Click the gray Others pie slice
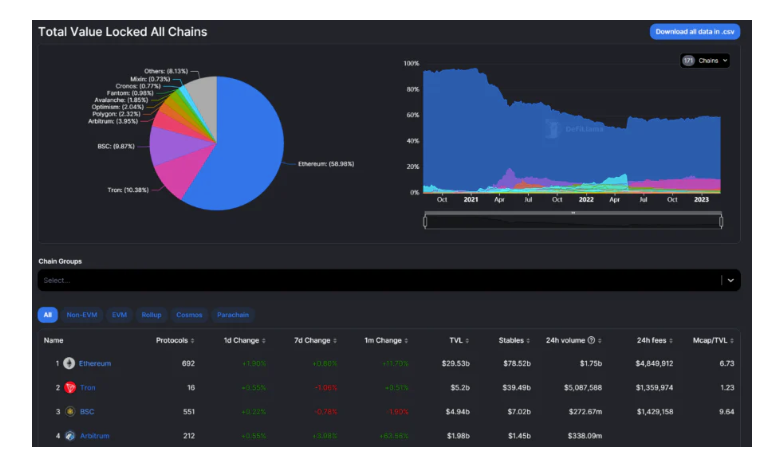Viewport: 779px width, 468px height. coord(204,97)
